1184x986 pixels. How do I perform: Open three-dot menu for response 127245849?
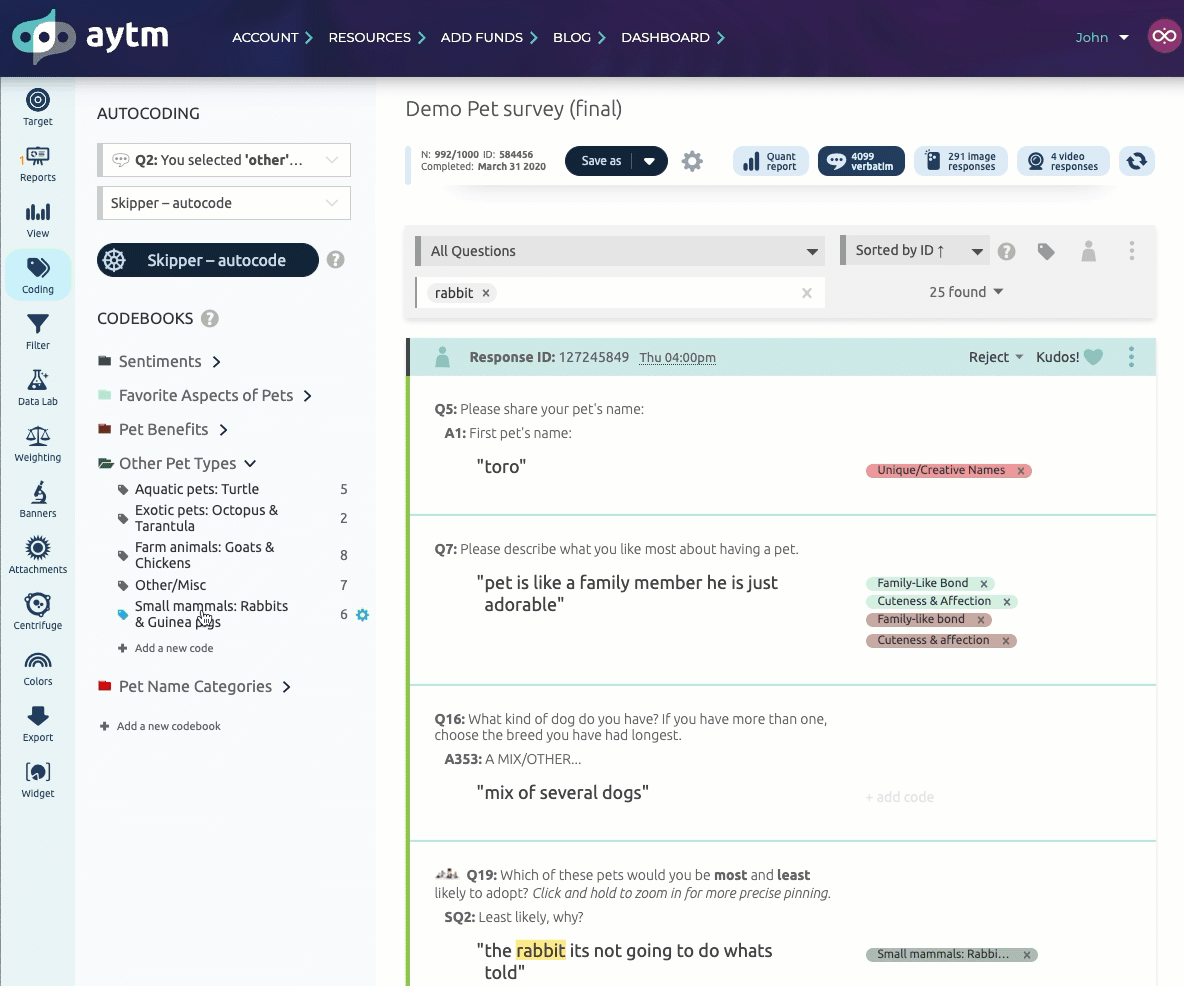click(1131, 357)
